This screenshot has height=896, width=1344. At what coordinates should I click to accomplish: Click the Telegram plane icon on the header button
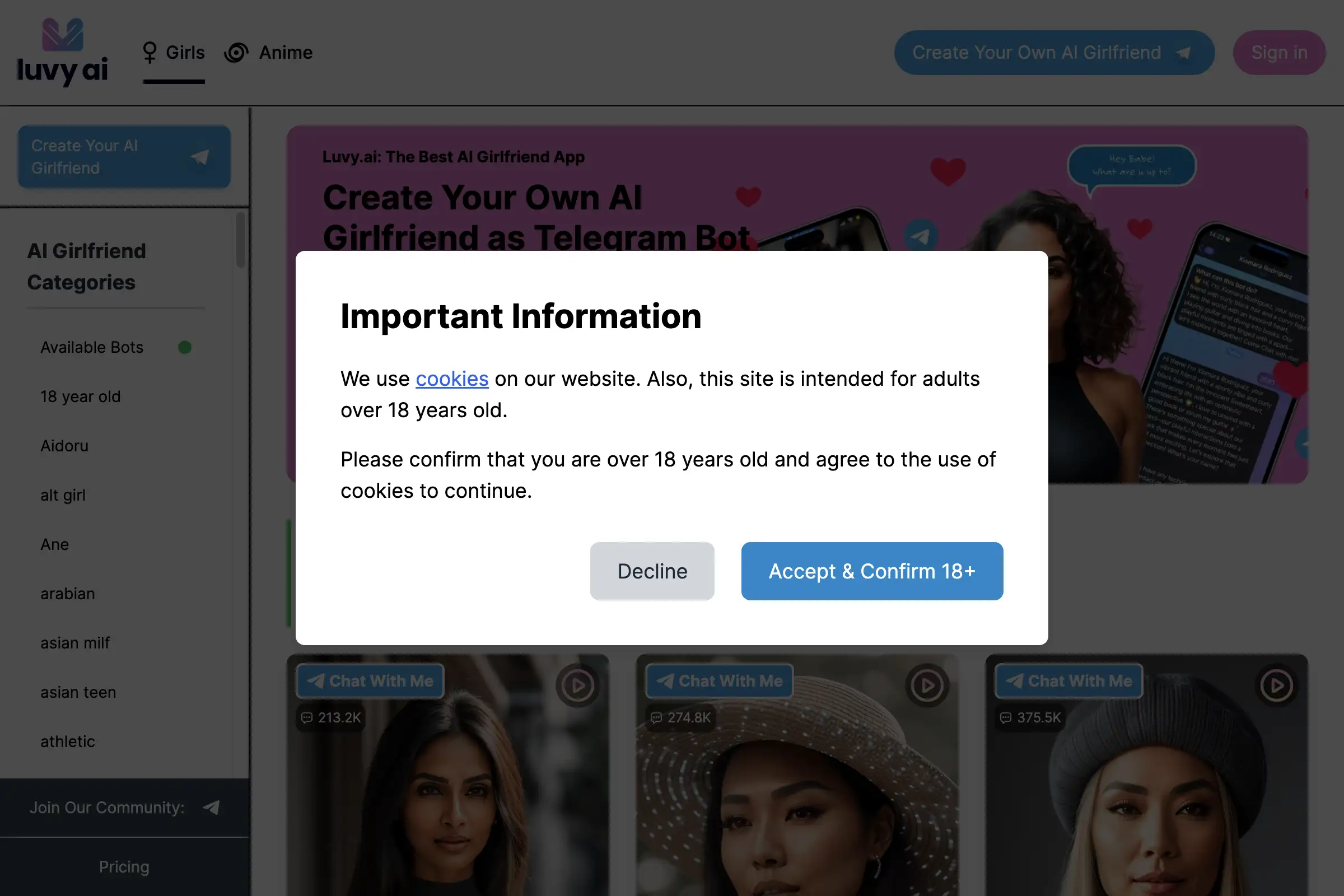1184,52
